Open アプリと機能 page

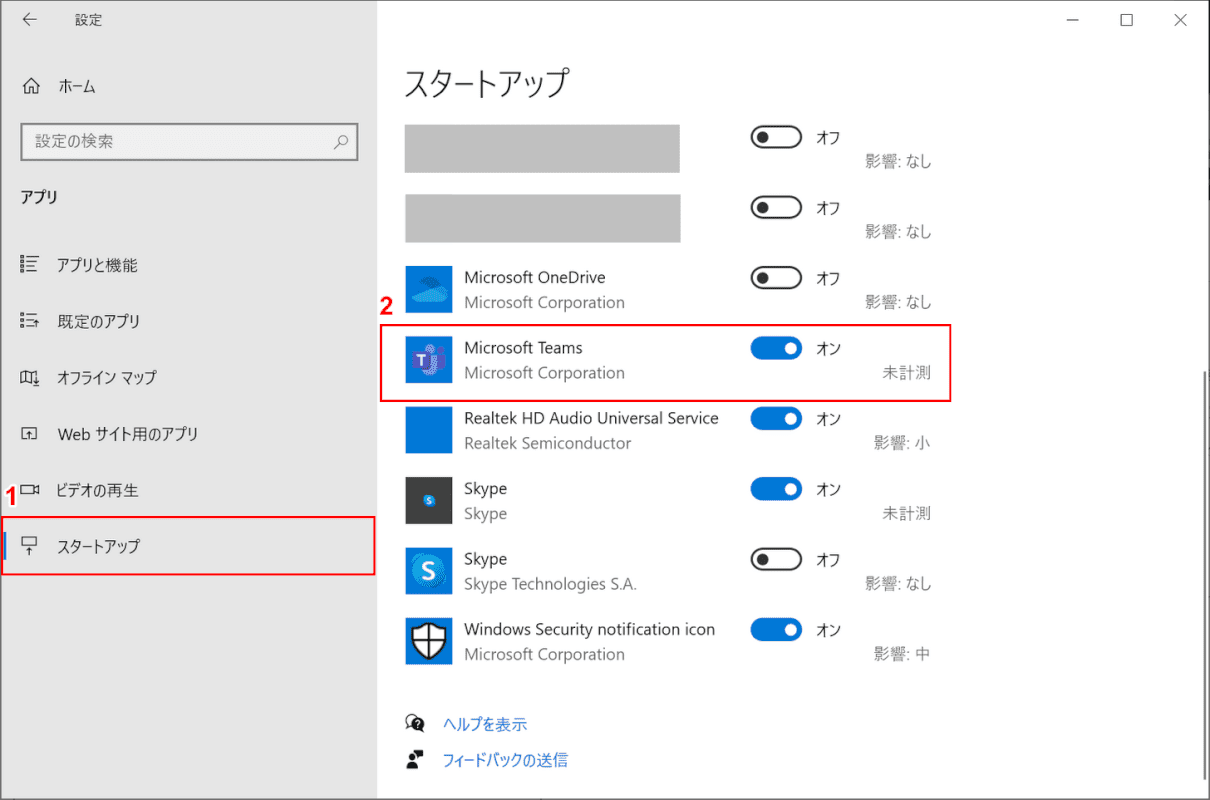[188, 265]
